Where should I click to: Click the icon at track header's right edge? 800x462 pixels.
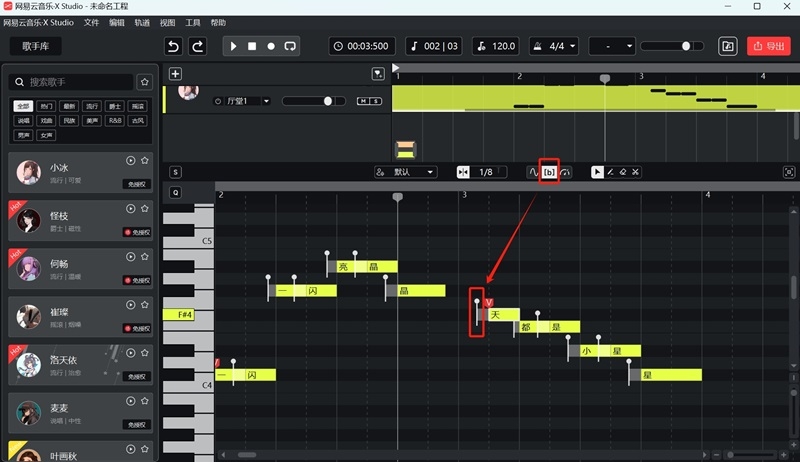pos(378,74)
